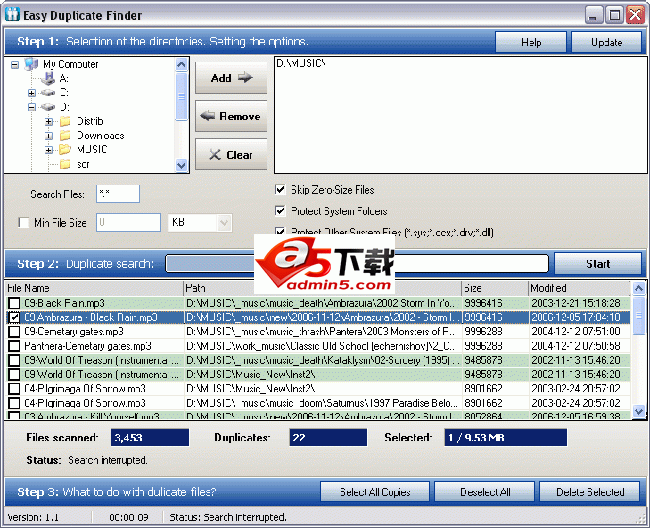The image size is (650, 528).
Task: Open Help
Action: point(531,42)
